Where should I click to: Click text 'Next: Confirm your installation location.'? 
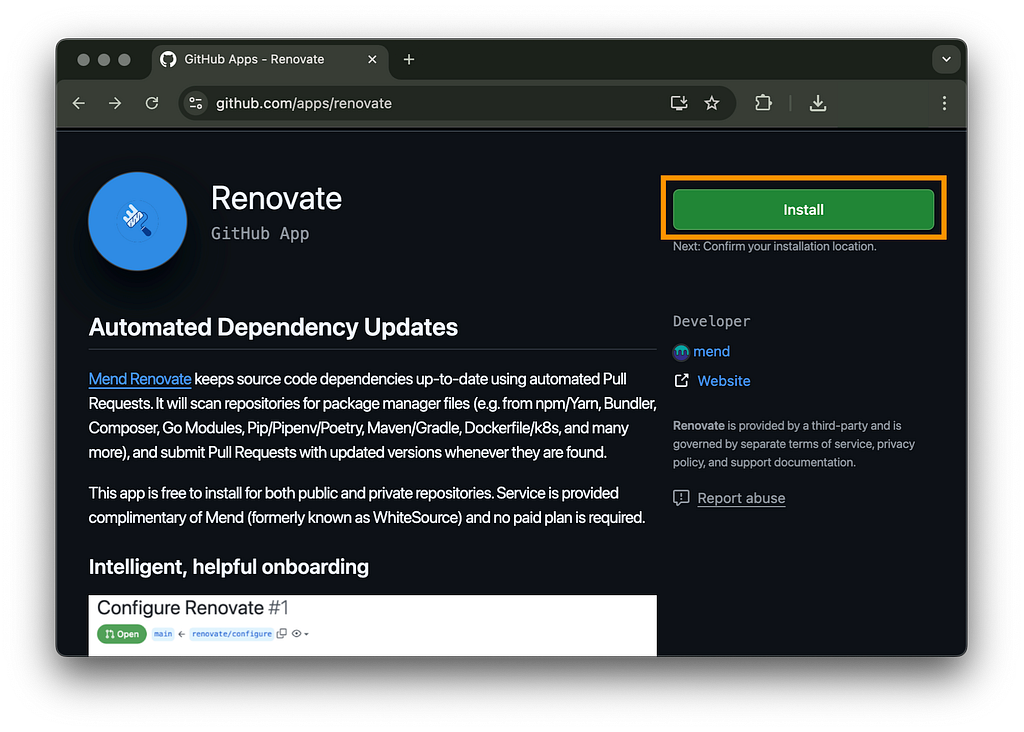(x=775, y=246)
